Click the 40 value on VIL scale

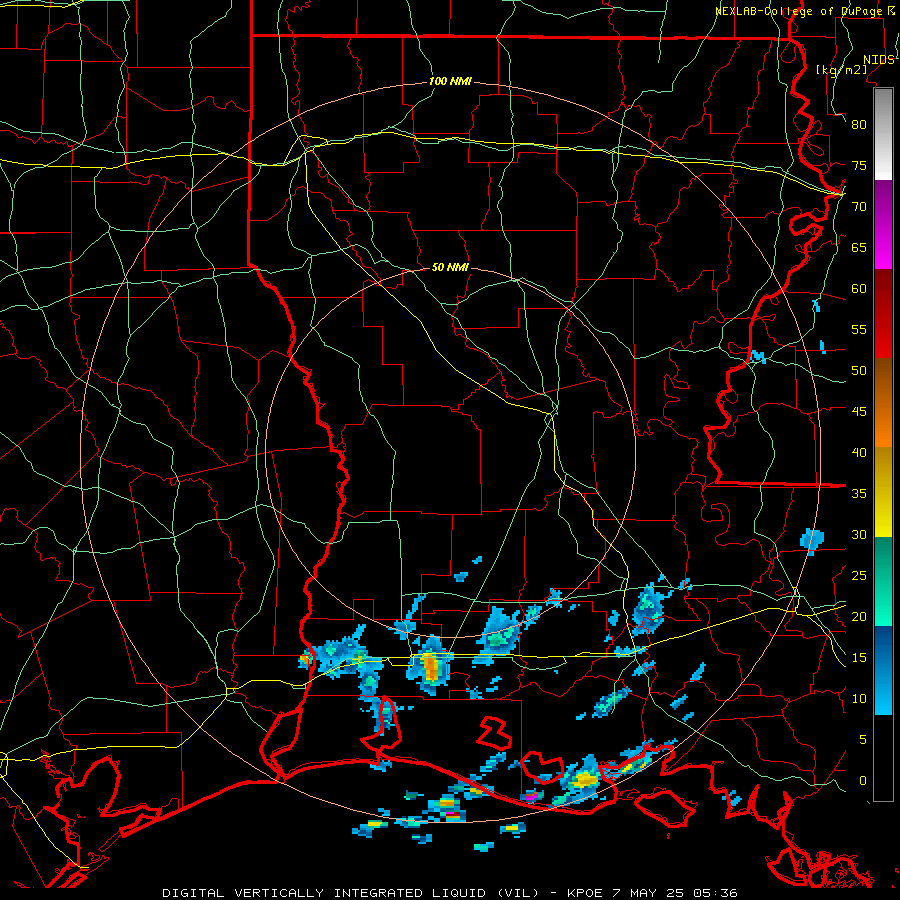coord(859,452)
